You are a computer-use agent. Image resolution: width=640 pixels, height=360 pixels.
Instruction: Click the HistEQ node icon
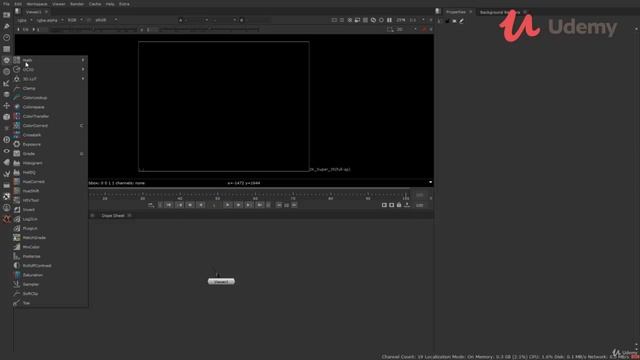point(17,172)
